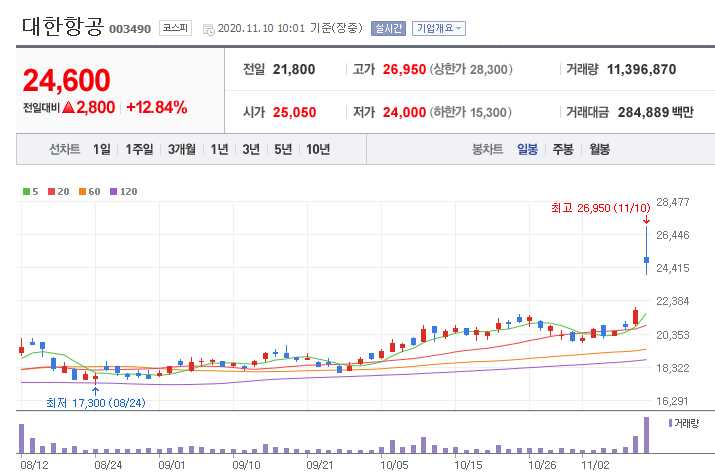
Task: Select the 3년 line chart tab
Action: (x=251, y=149)
